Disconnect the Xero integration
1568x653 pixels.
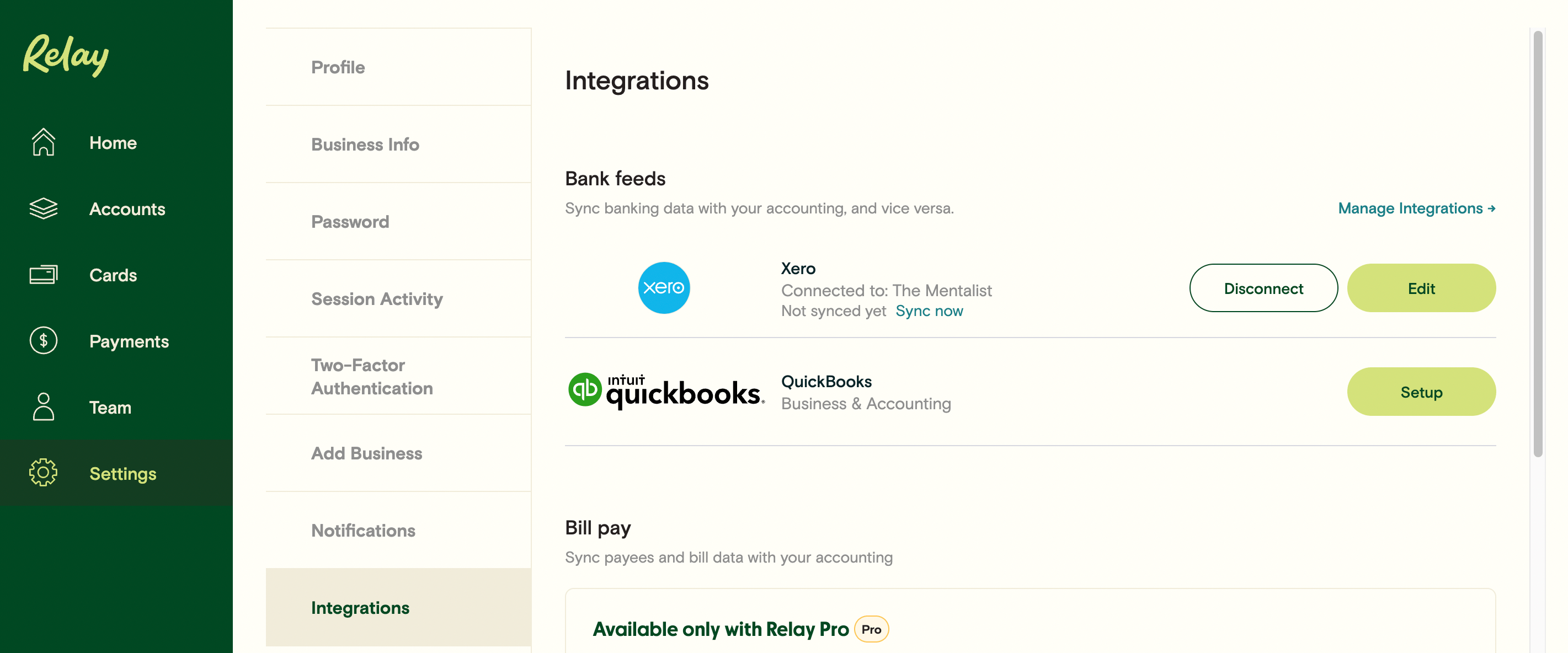click(x=1263, y=288)
